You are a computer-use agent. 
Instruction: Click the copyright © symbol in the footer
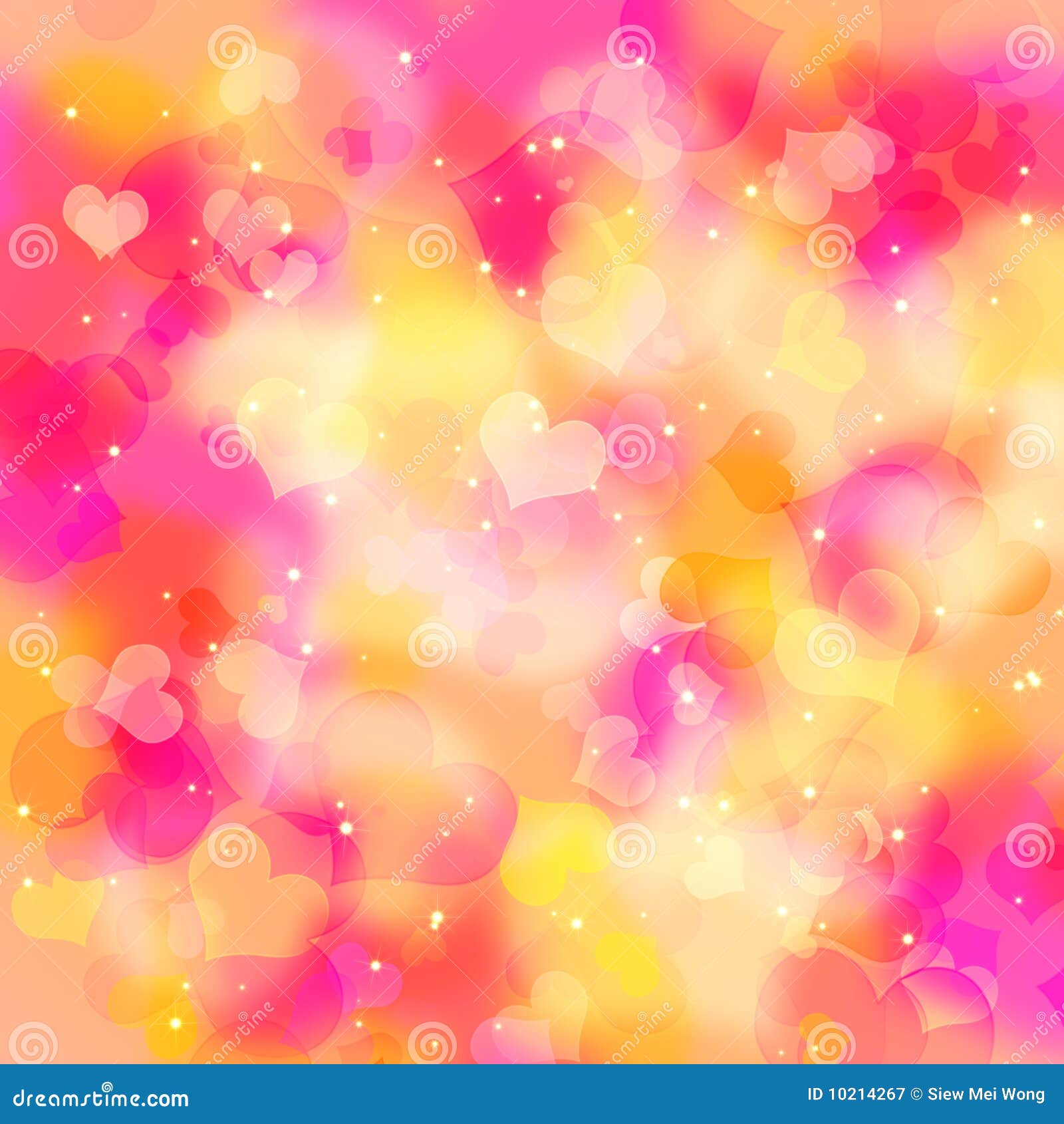tap(916, 1094)
